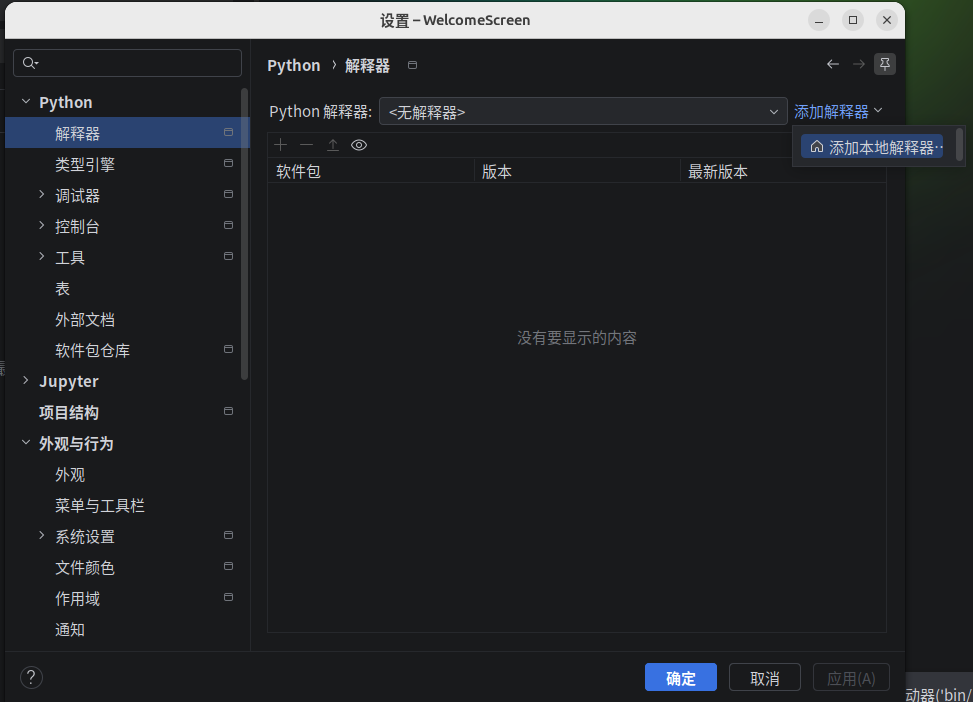Collapse the 外观与行为 tree section
973x702 pixels.
pyautogui.click(x=25, y=443)
